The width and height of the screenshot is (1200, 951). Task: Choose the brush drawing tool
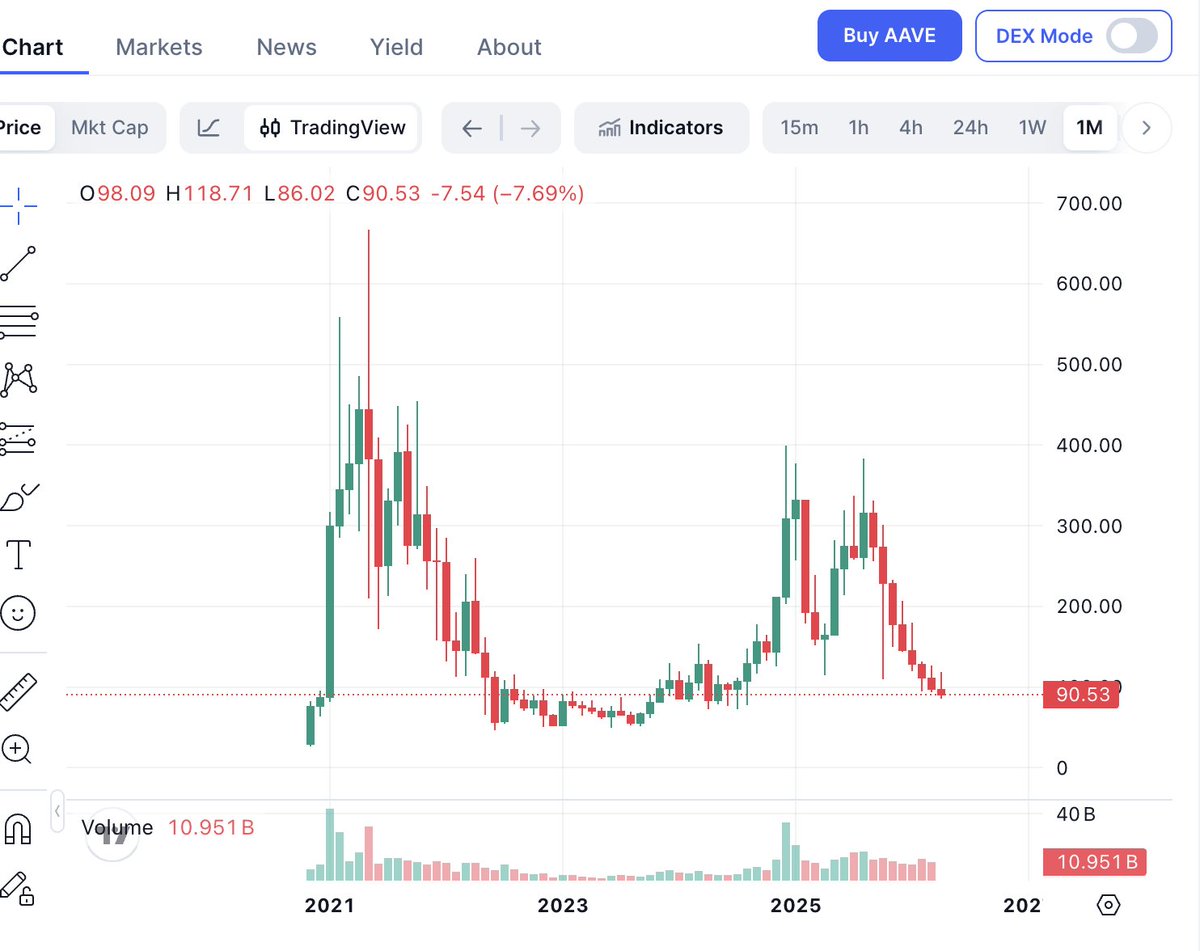(18, 496)
